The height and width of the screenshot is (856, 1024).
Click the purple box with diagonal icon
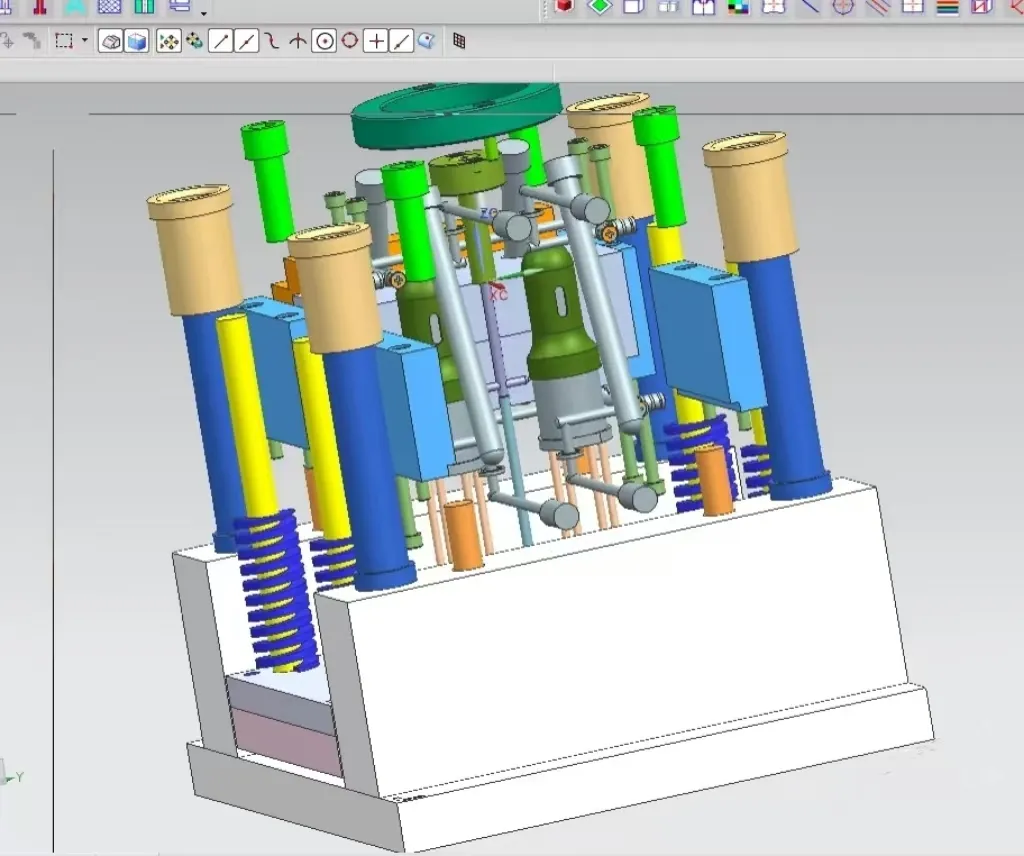pyautogui.click(x=982, y=7)
